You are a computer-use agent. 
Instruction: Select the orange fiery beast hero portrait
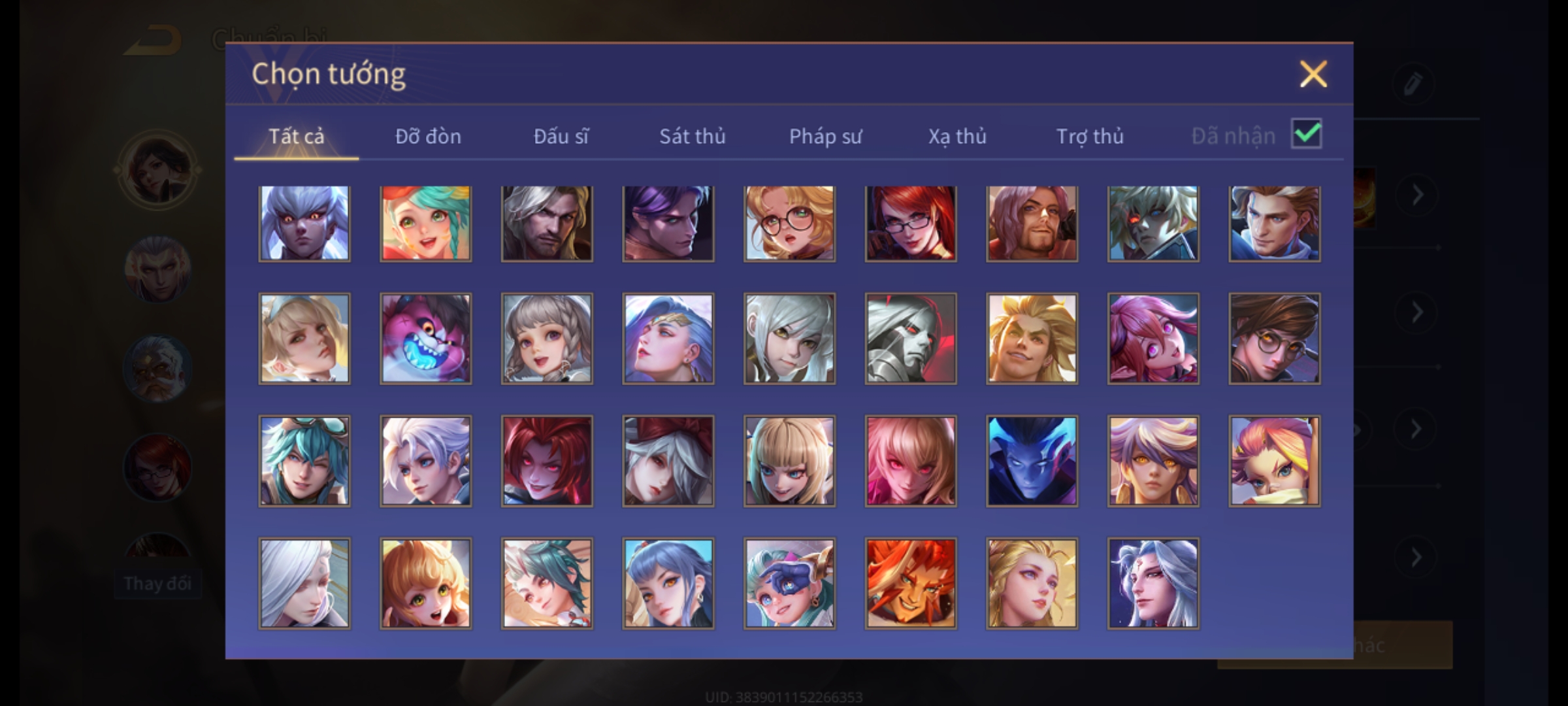click(911, 583)
